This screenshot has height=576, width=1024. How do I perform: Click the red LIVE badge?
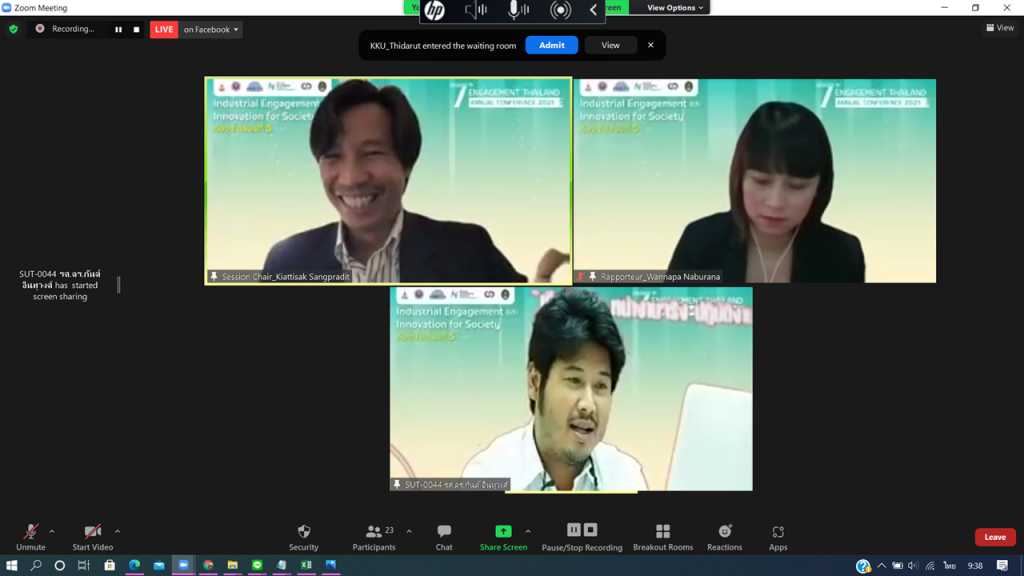164,29
